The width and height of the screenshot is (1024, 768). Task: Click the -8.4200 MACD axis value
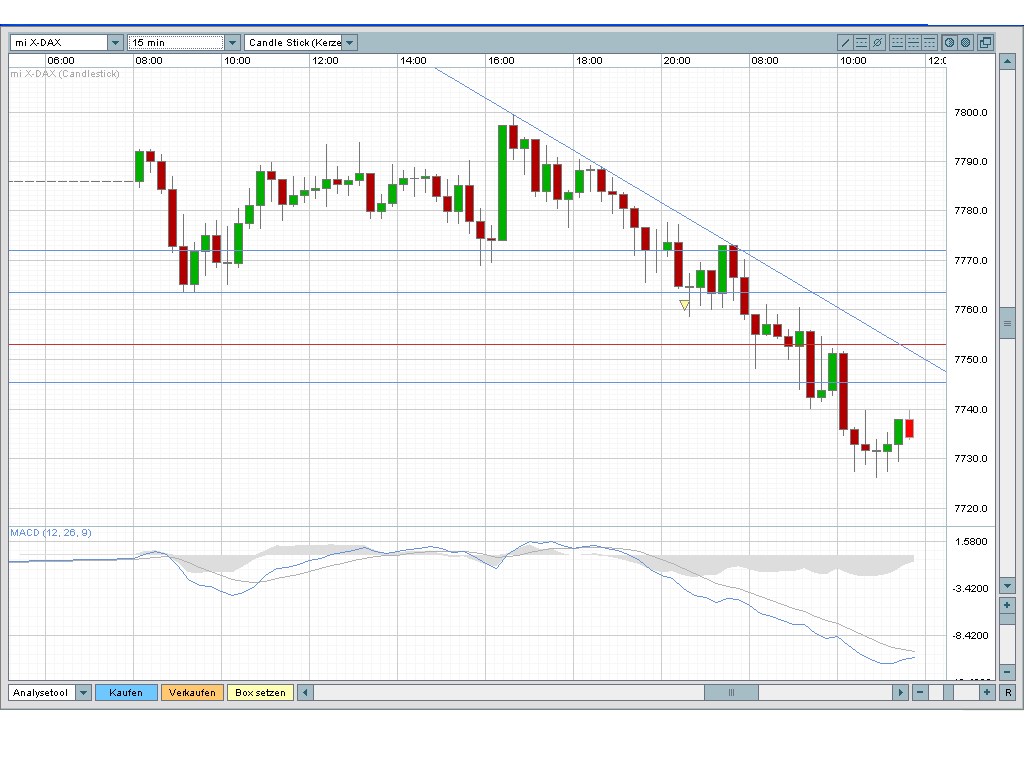coord(970,635)
